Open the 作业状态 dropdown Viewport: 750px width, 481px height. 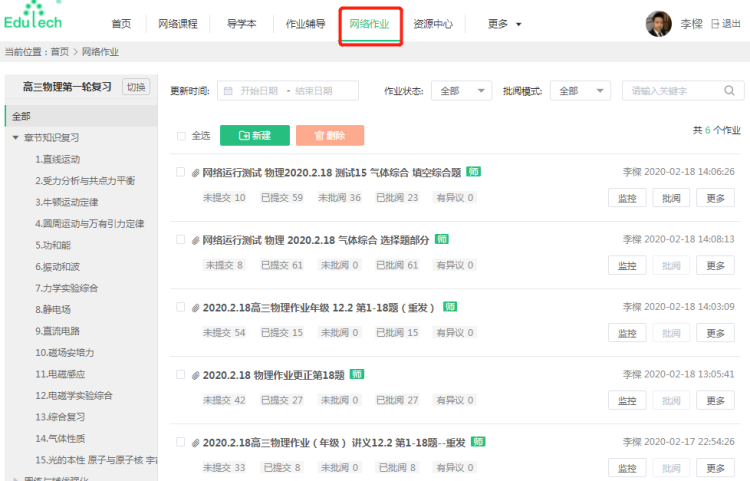(x=461, y=91)
